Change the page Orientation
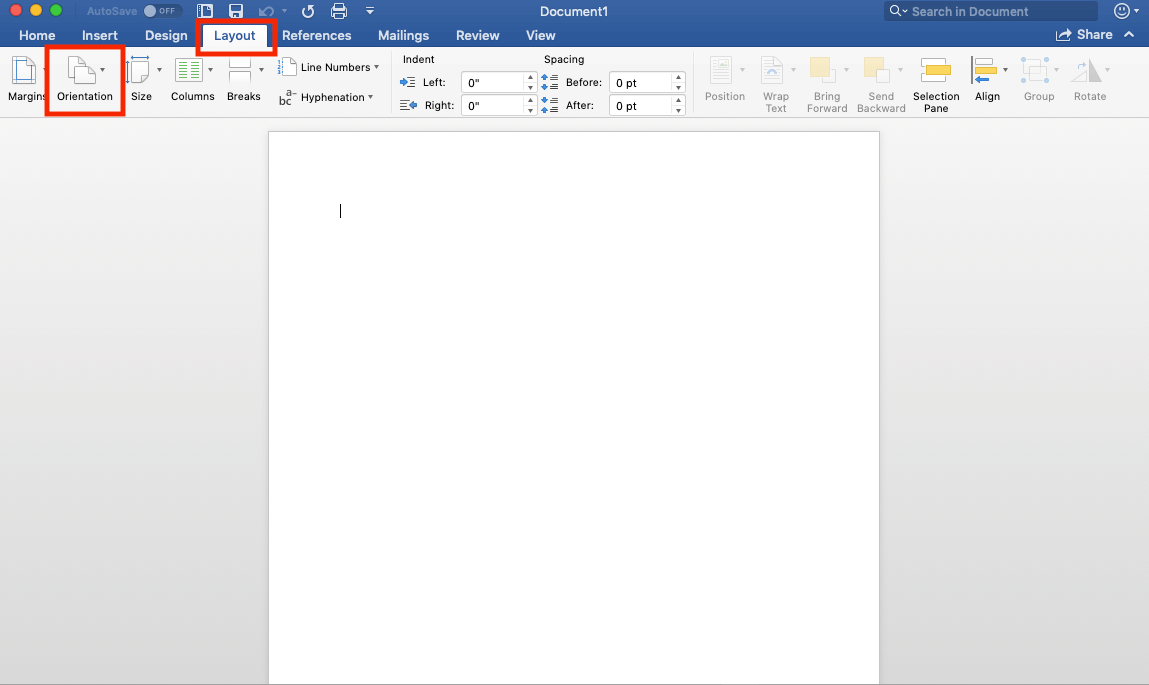The image size is (1149, 685). (84, 80)
